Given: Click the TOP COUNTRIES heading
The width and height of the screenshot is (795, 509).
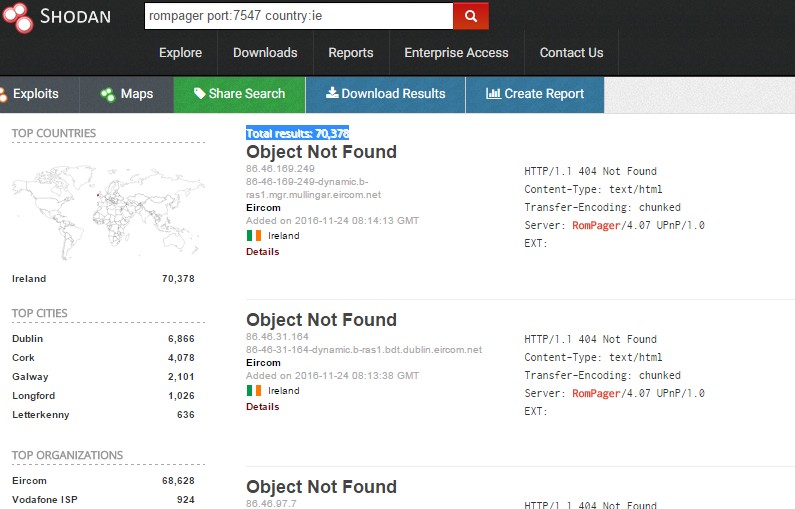Looking at the screenshot, I should (54, 133).
